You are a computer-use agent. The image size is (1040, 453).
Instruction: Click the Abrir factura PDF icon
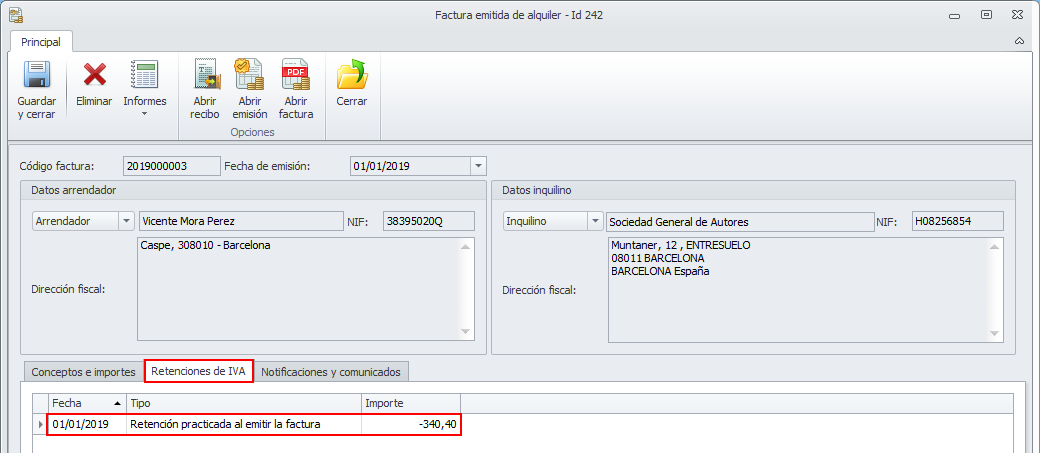click(x=296, y=74)
